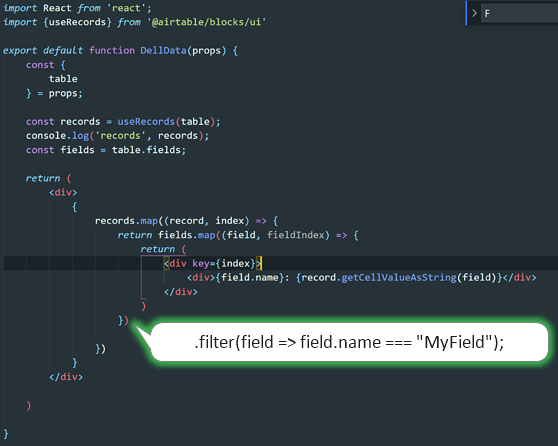Click getCellValueAsString method name
558x446 pixels.
(399, 277)
